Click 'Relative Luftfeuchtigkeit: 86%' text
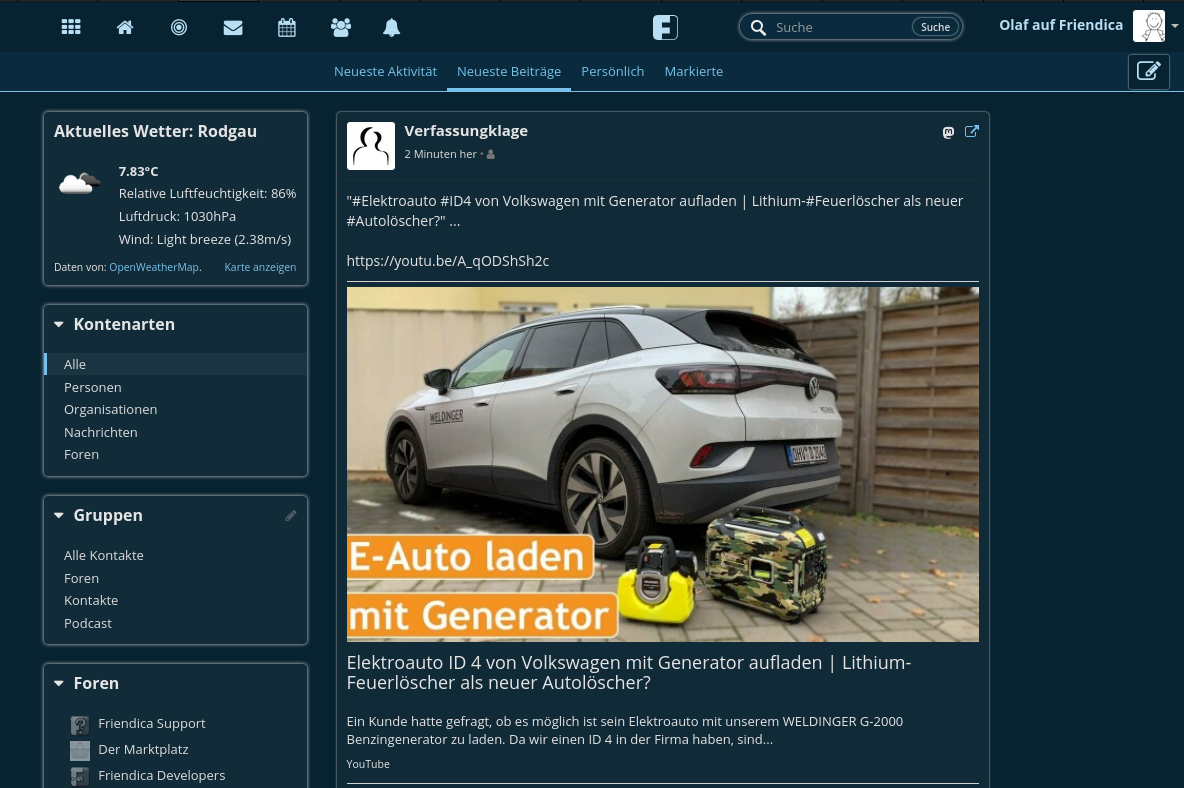Image resolution: width=1184 pixels, height=788 pixels. [x=207, y=193]
